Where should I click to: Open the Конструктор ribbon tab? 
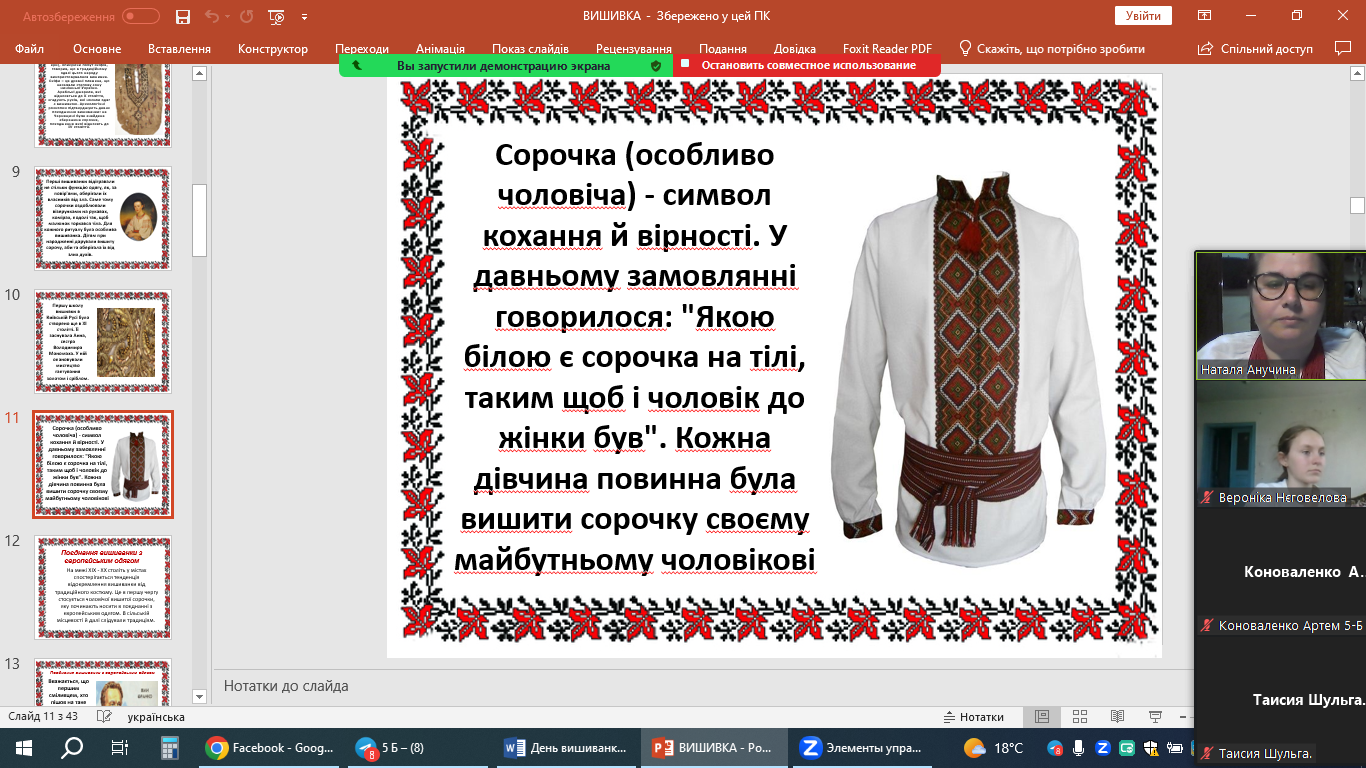point(273,49)
